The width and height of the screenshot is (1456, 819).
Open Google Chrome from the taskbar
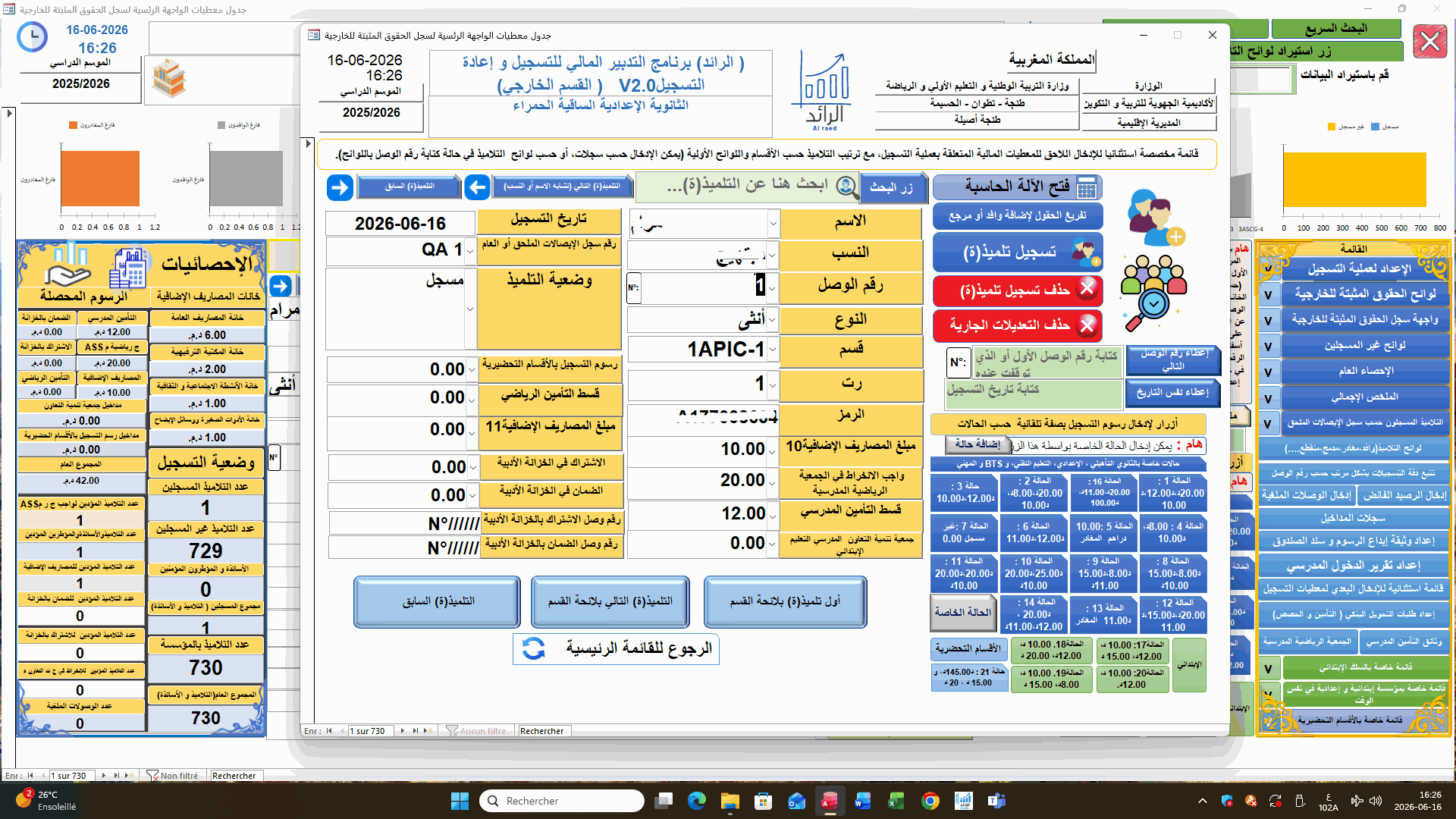pyautogui.click(x=930, y=801)
